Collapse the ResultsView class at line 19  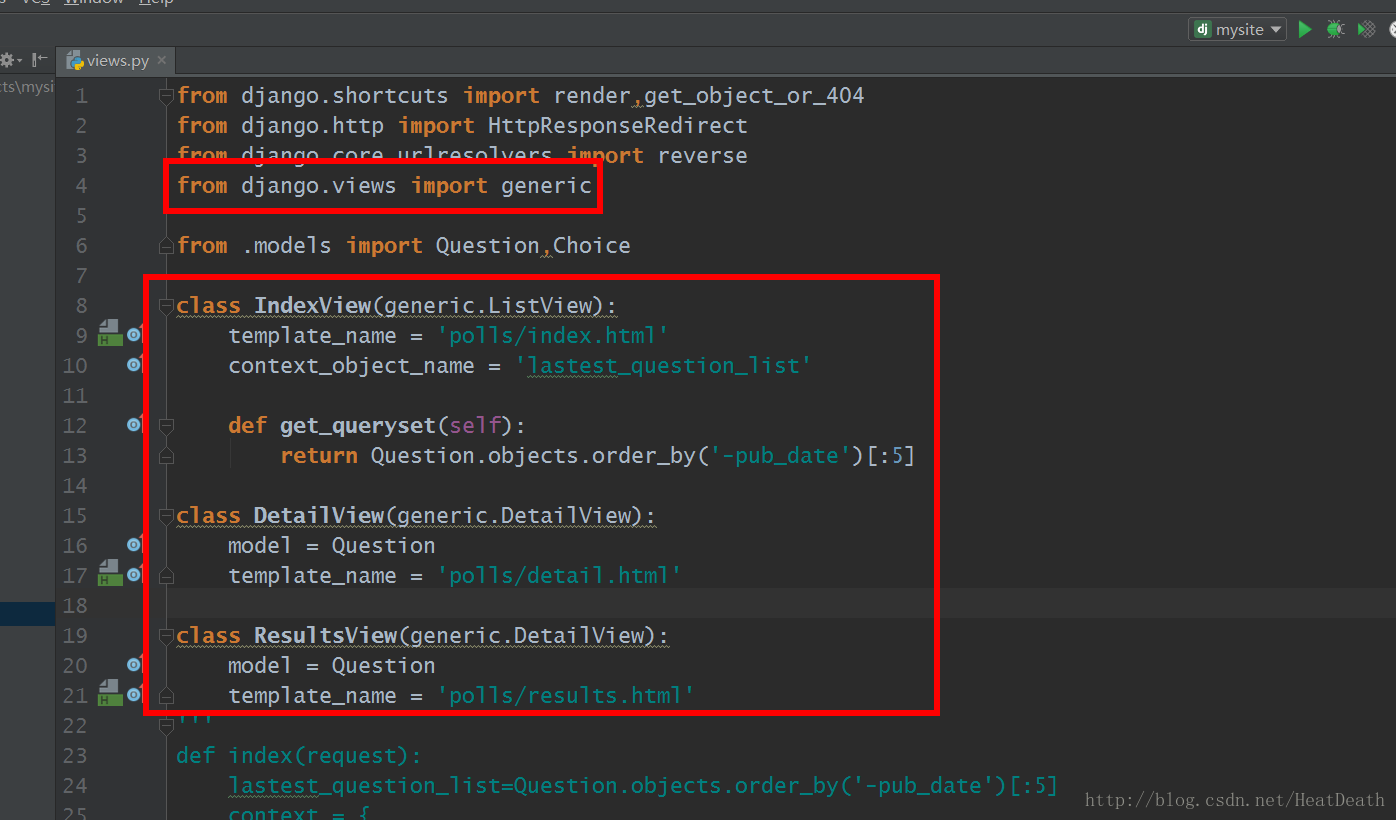click(167, 636)
